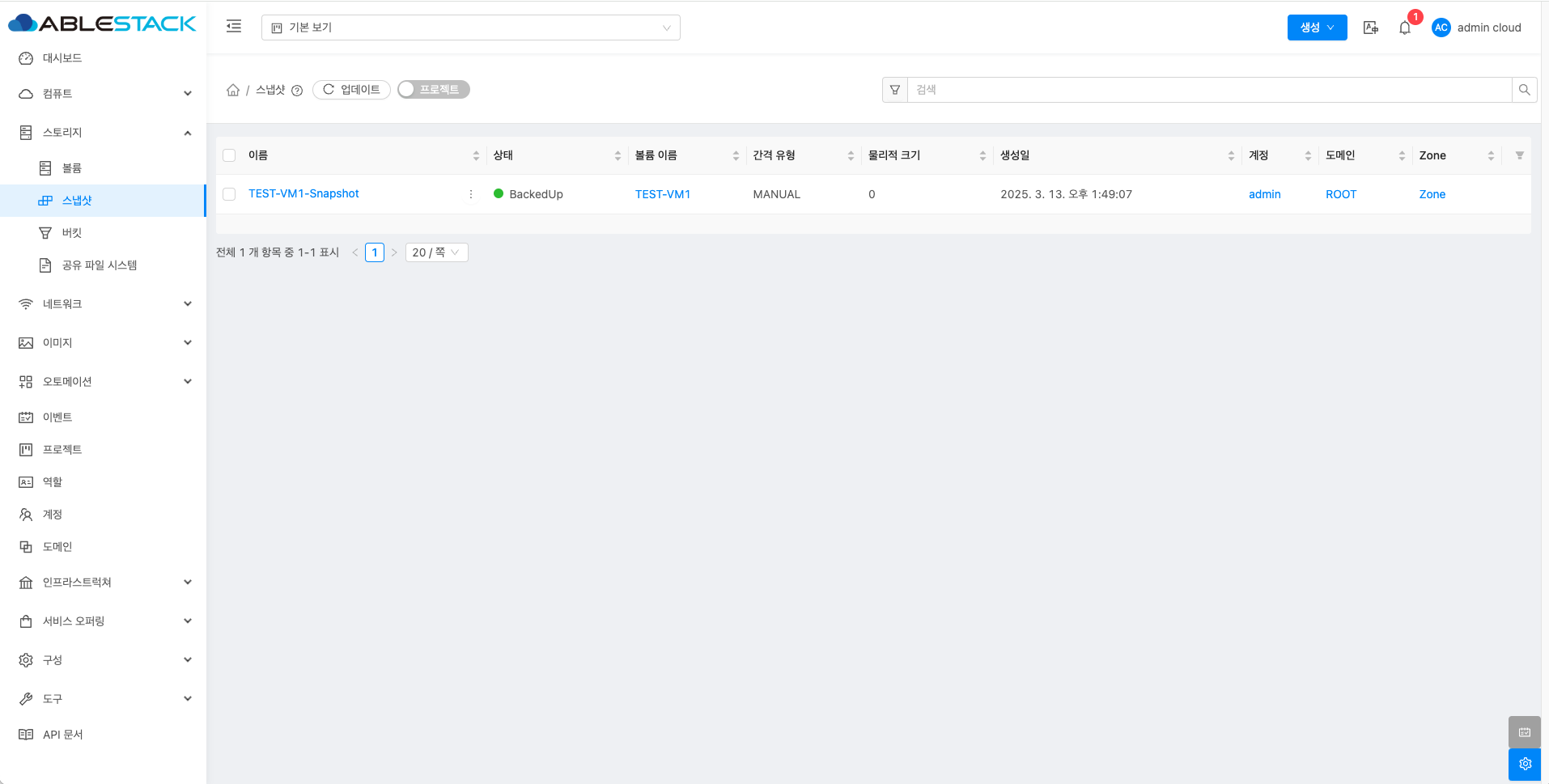Click the home breadcrumb icon
The width and height of the screenshot is (1549, 784).
pyautogui.click(x=233, y=90)
